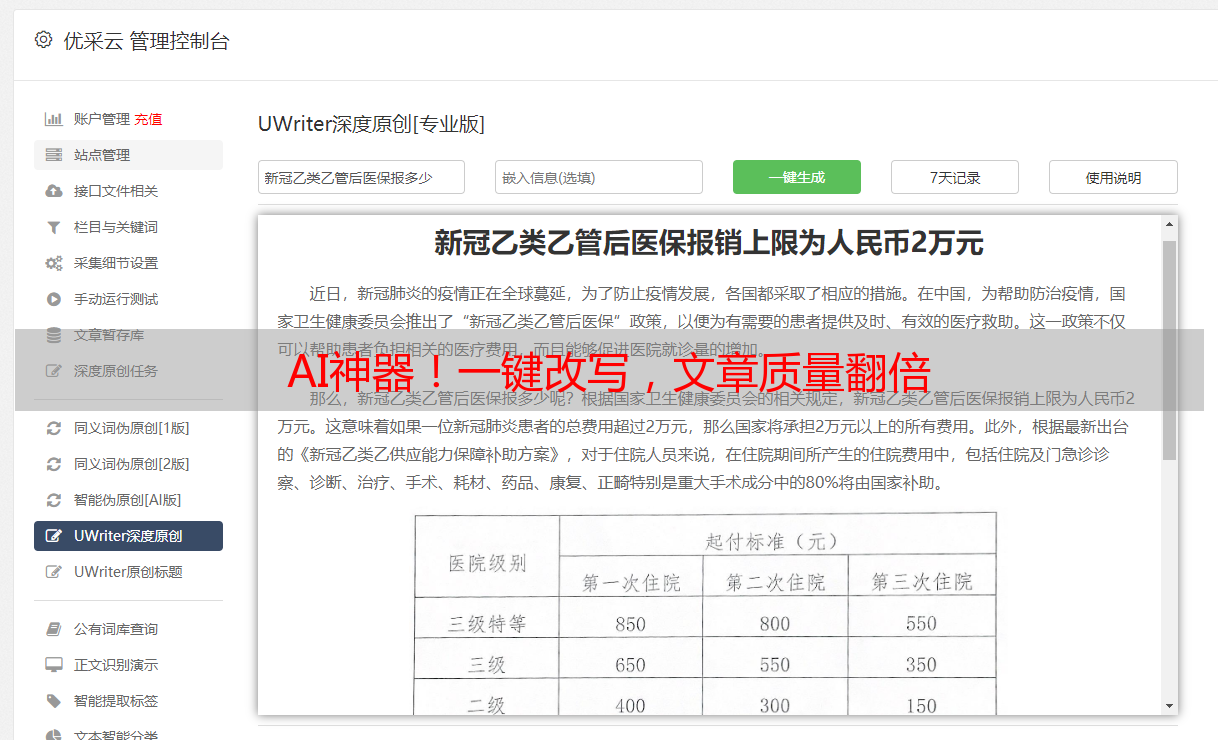Open the 7天记录 history button
Image resolution: width=1218 pixels, height=740 pixels.
[x=954, y=177]
